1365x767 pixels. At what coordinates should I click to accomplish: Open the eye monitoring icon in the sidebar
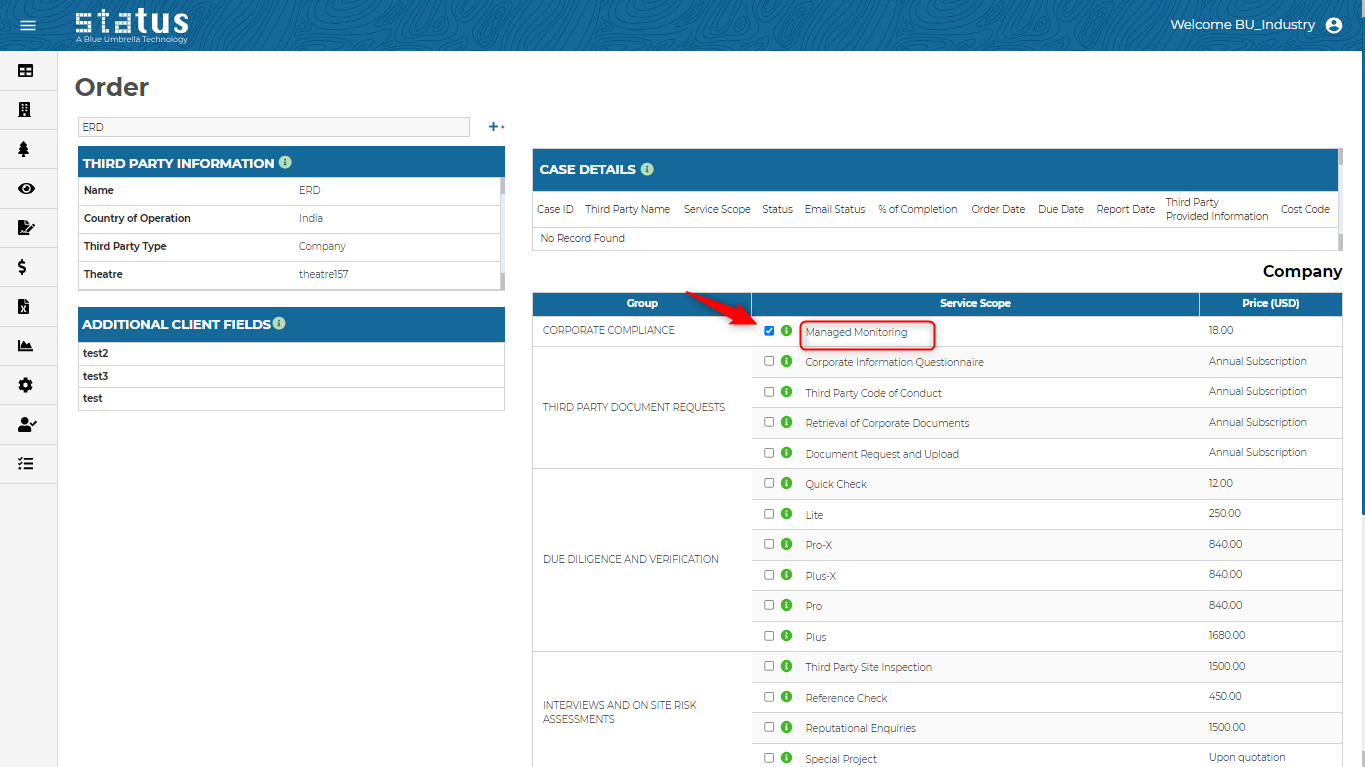point(26,189)
